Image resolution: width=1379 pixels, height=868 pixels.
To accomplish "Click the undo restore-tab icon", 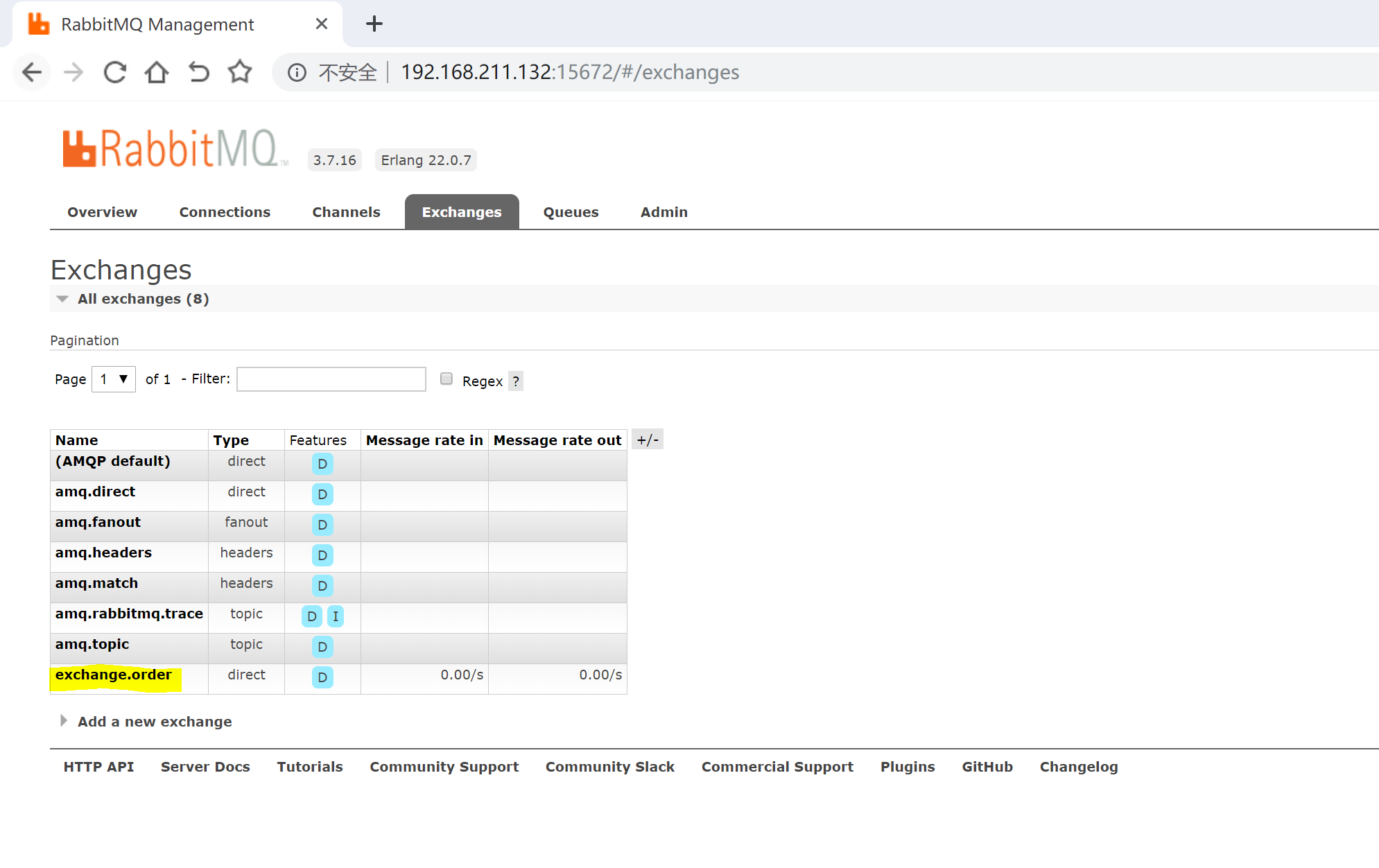I will point(198,72).
